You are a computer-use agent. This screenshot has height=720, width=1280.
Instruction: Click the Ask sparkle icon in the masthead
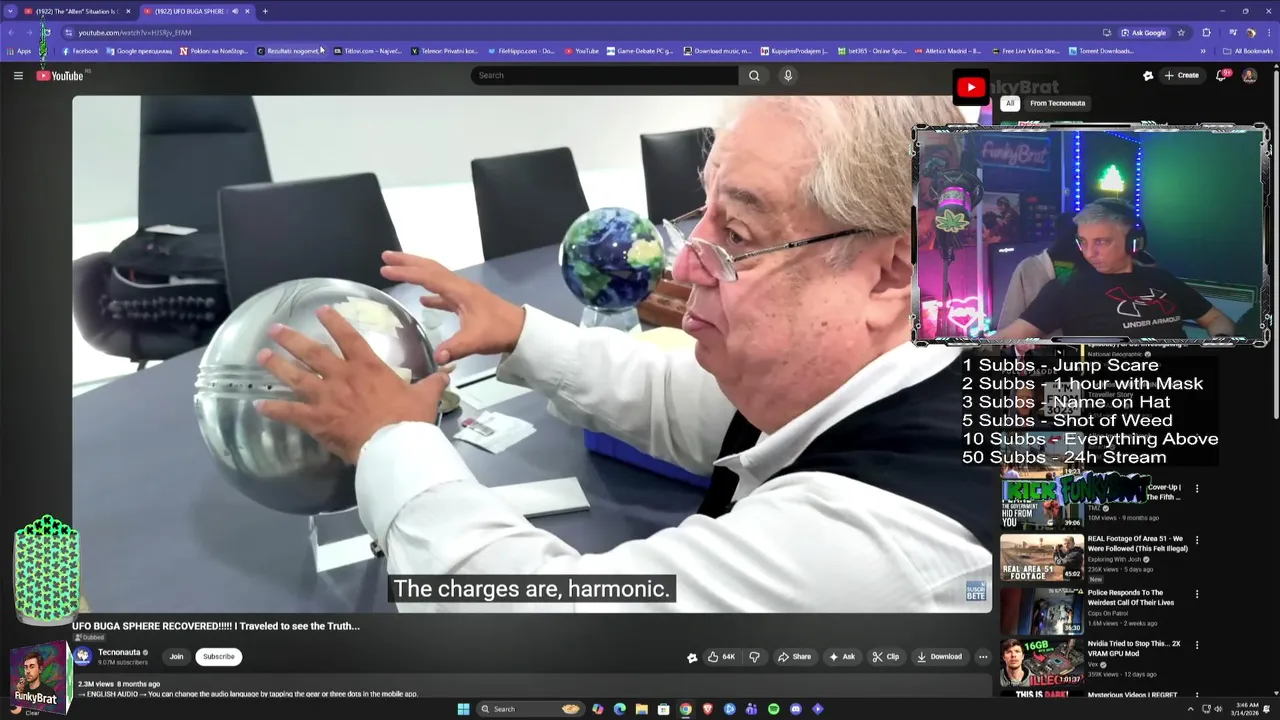click(1148, 75)
